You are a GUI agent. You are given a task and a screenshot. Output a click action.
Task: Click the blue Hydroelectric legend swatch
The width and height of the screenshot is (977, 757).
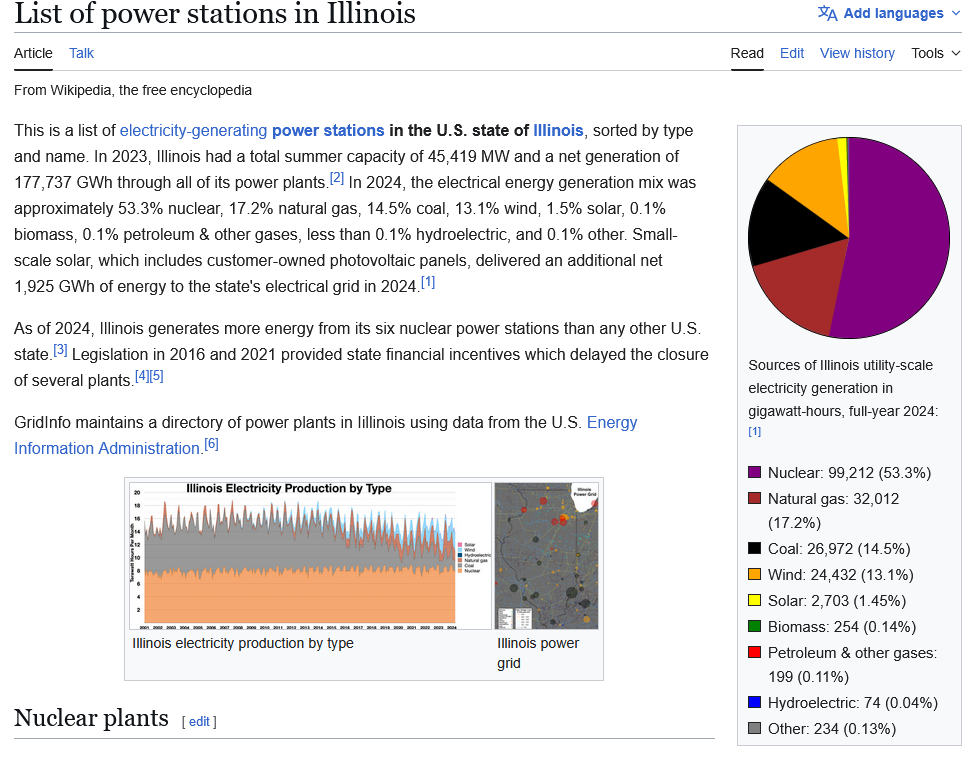[x=755, y=703]
